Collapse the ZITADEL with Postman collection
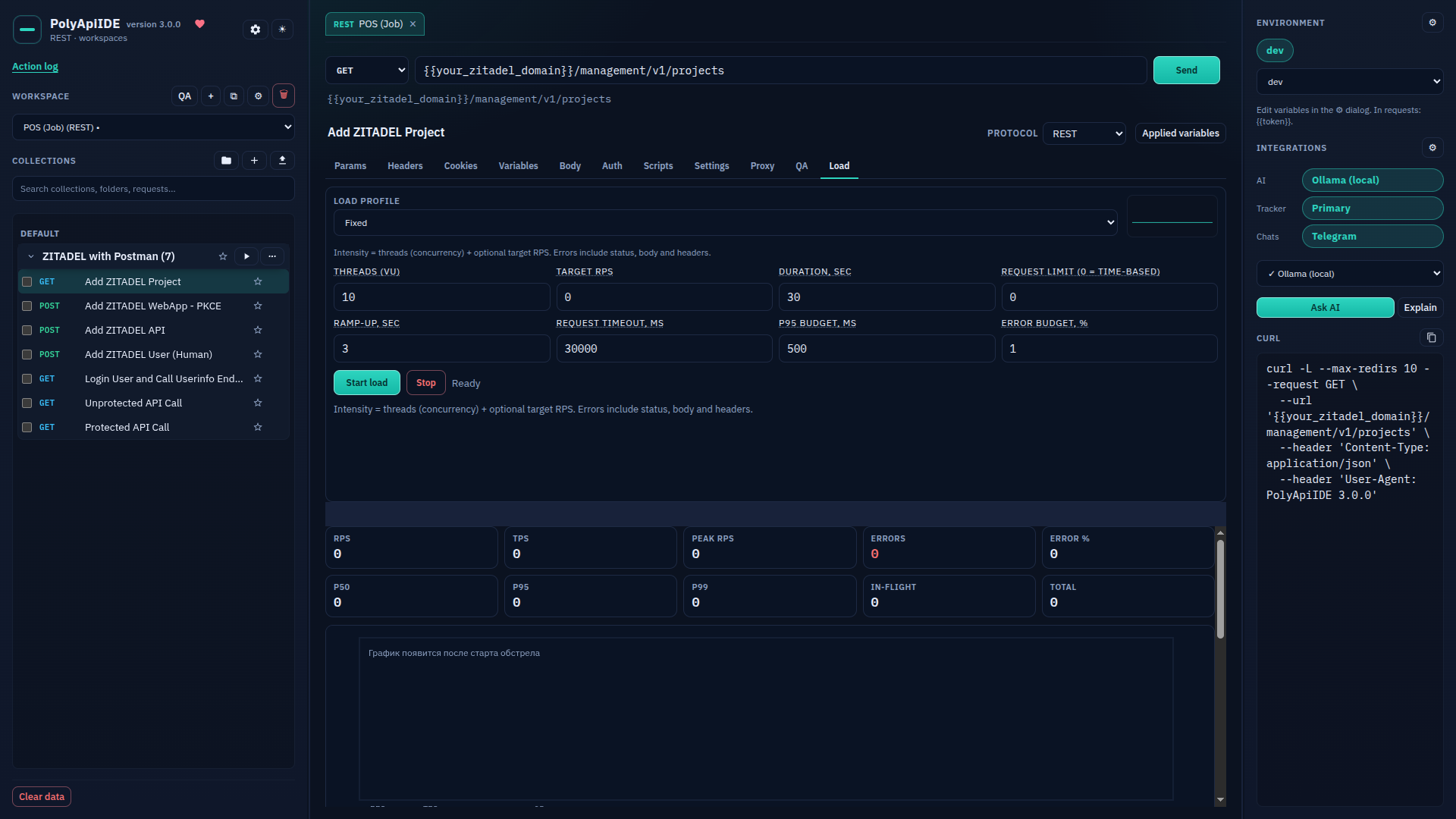Image resolution: width=1456 pixels, height=819 pixels. 31,256
